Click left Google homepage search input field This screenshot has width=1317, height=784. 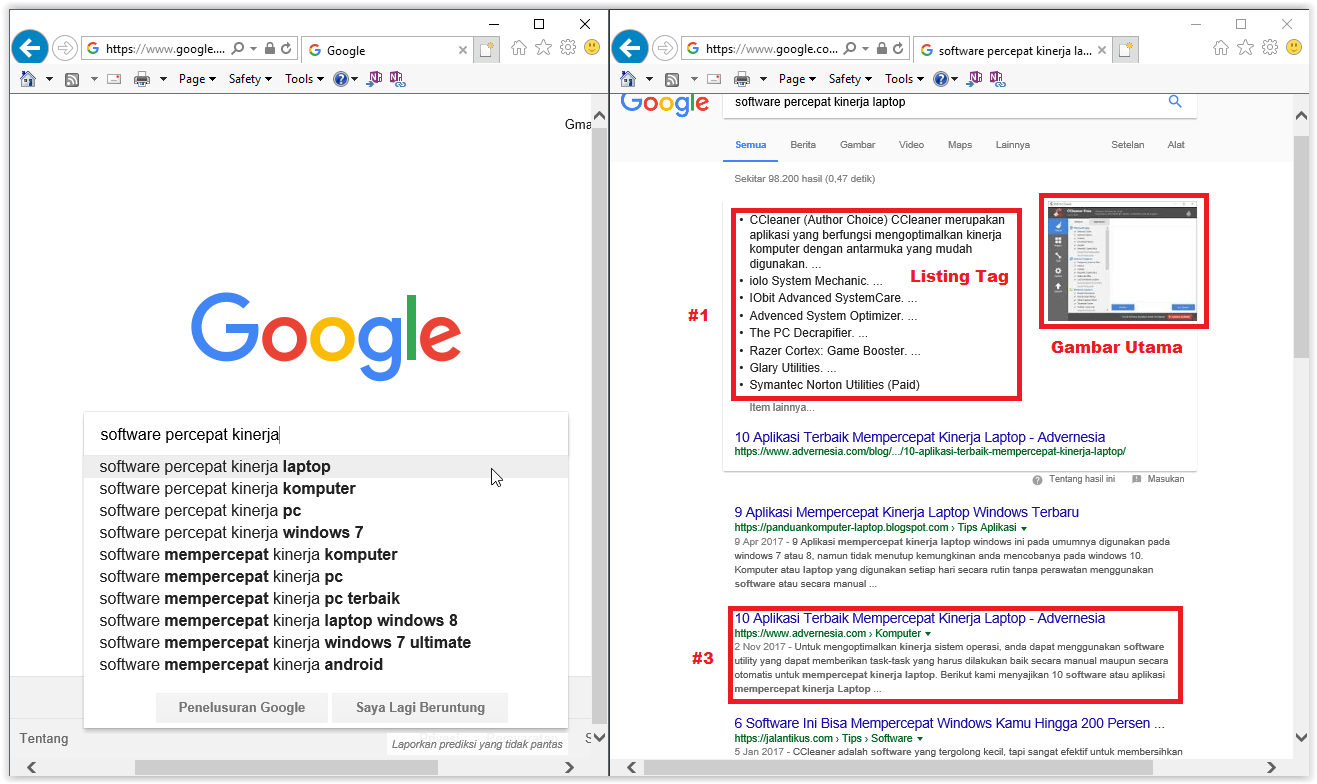coord(326,435)
